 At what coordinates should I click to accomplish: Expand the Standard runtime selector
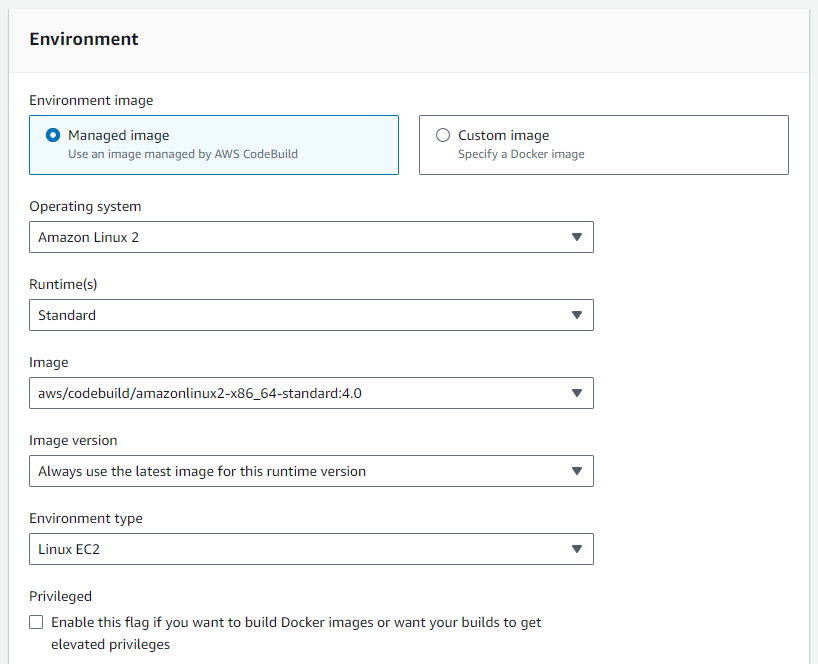[x=300, y=315]
